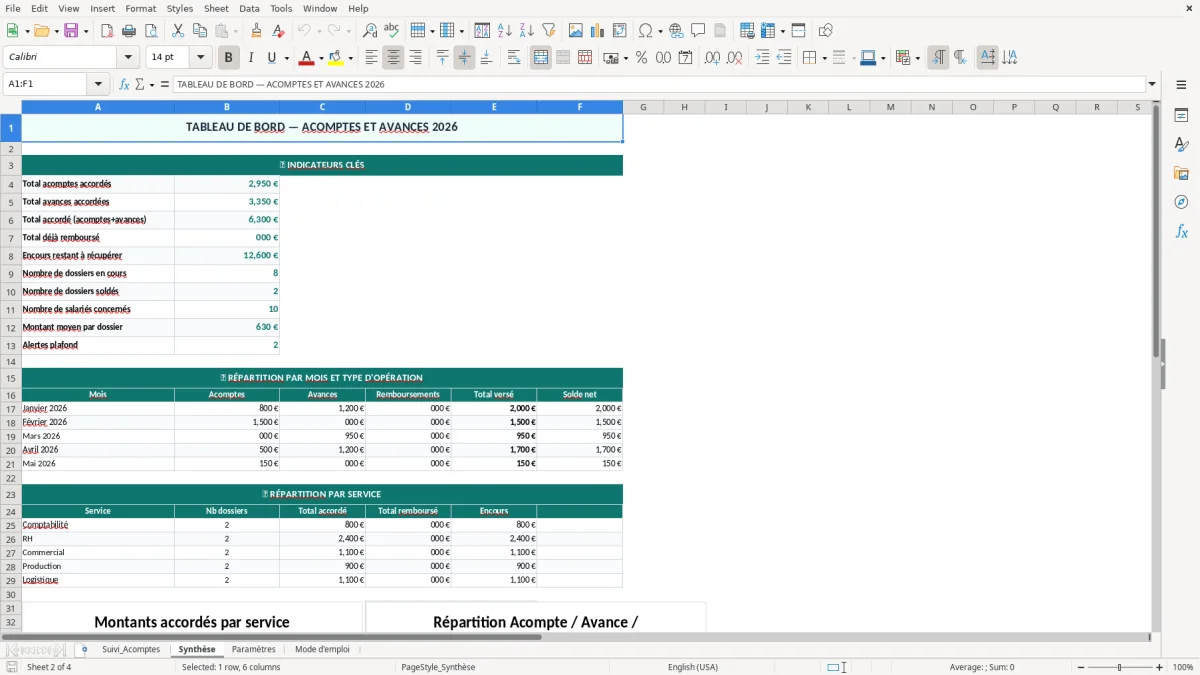The height and width of the screenshot is (675, 1200).
Task: Click Sort Descending icon
Action: pos(526,31)
